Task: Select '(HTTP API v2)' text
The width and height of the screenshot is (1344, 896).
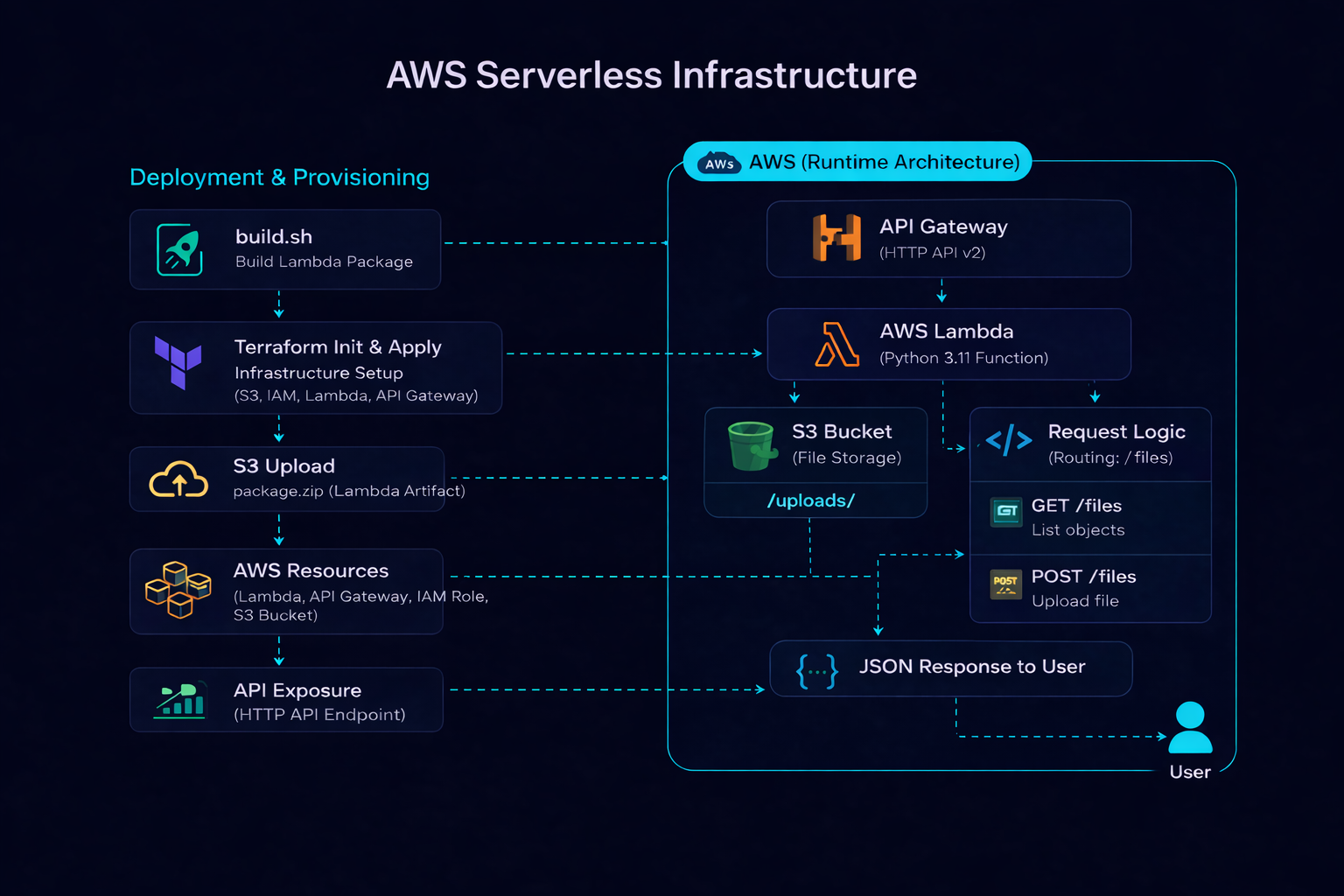Action: click(933, 253)
